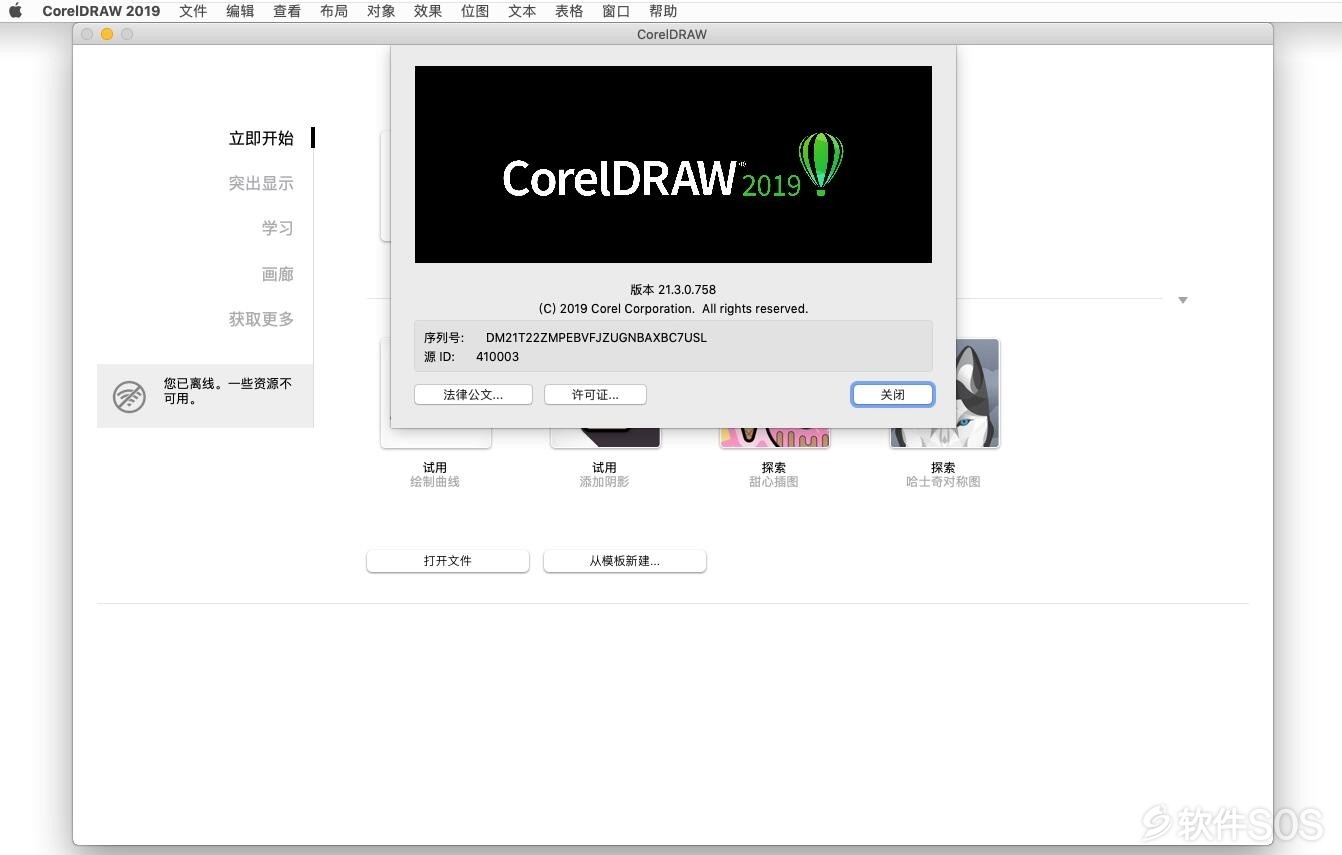This screenshot has height=855, width=1342.
Task: Open the 文件 menu
Action: [193, 11]
